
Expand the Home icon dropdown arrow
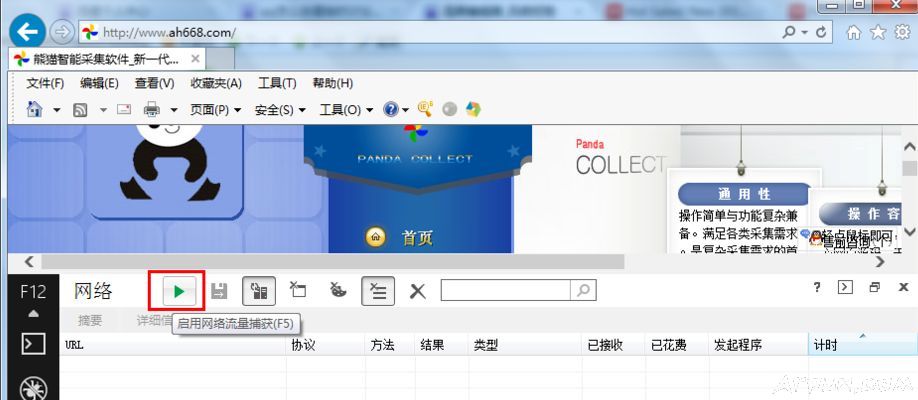click(57, 110)
